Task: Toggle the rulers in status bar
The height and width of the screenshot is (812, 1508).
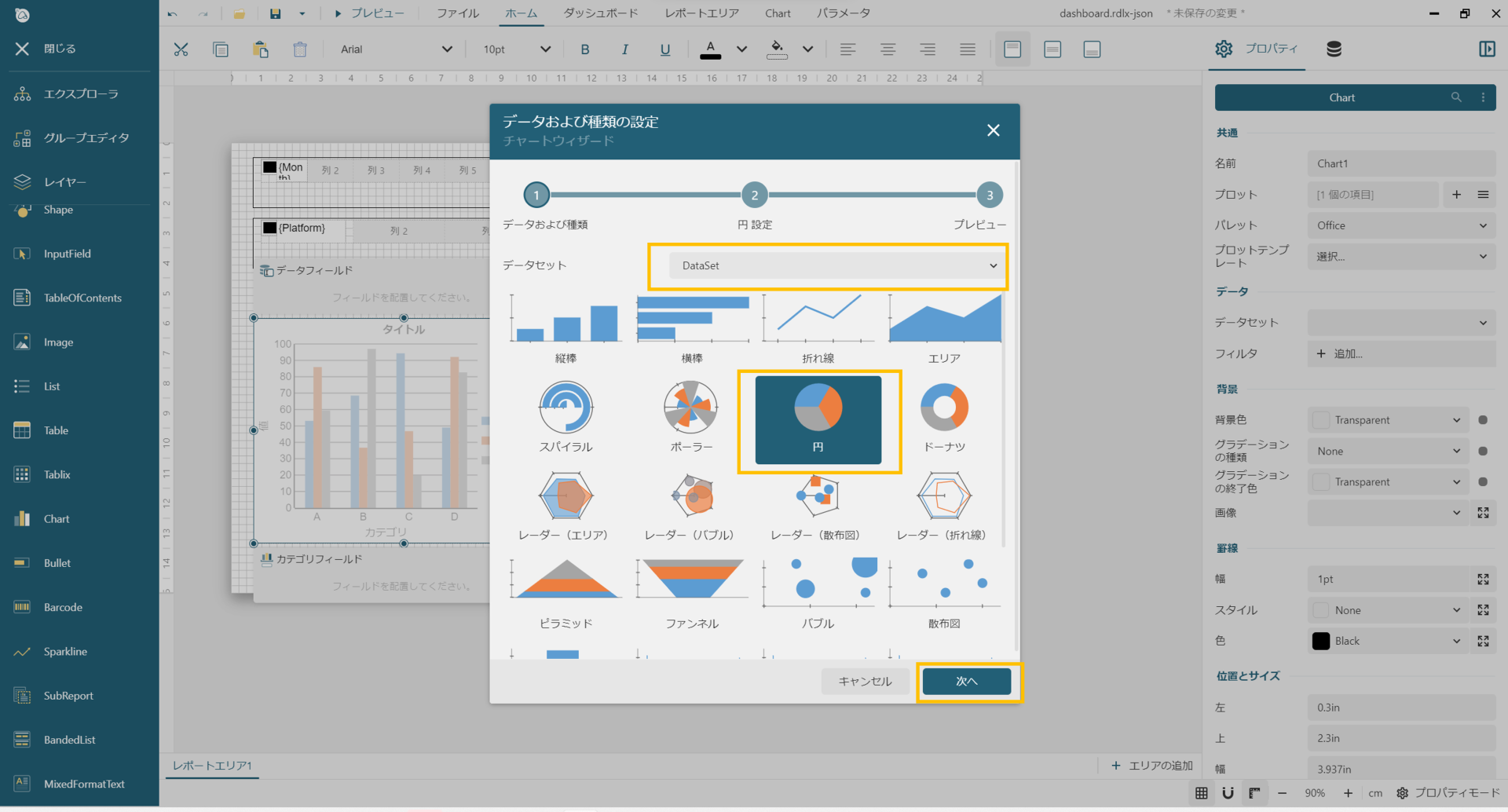Action: [x=1254, y=793]
